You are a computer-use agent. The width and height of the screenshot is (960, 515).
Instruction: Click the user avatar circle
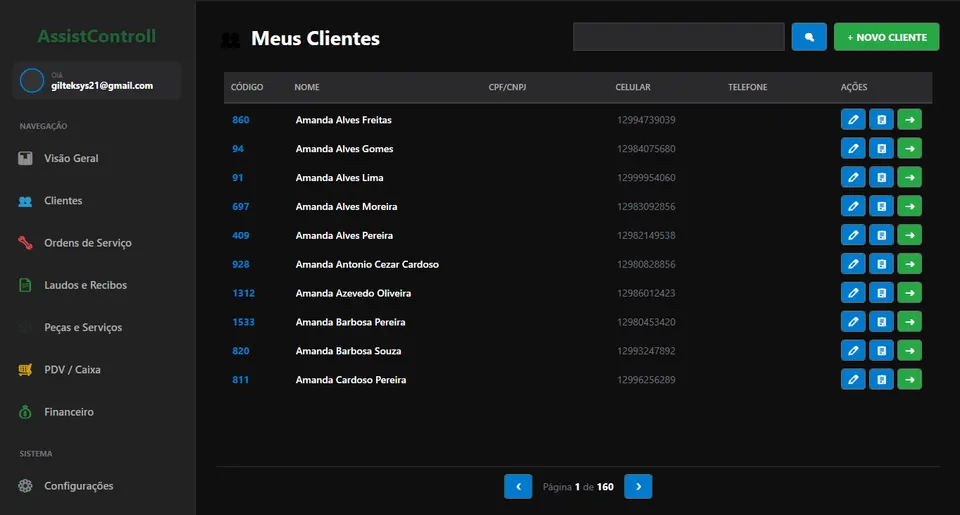click(x=32, y=80)
